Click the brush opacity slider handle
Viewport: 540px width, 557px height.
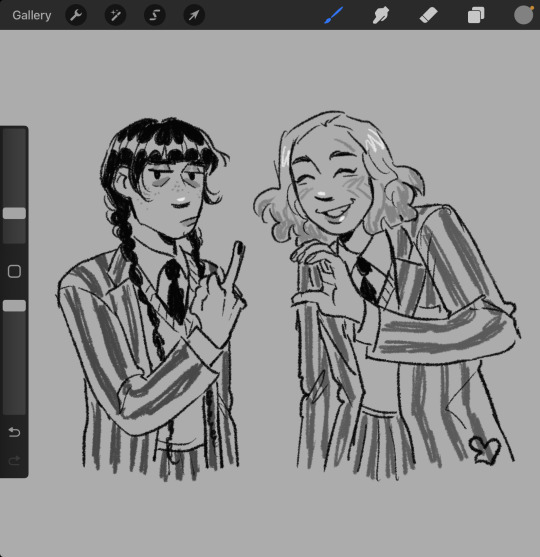[14, 305]
